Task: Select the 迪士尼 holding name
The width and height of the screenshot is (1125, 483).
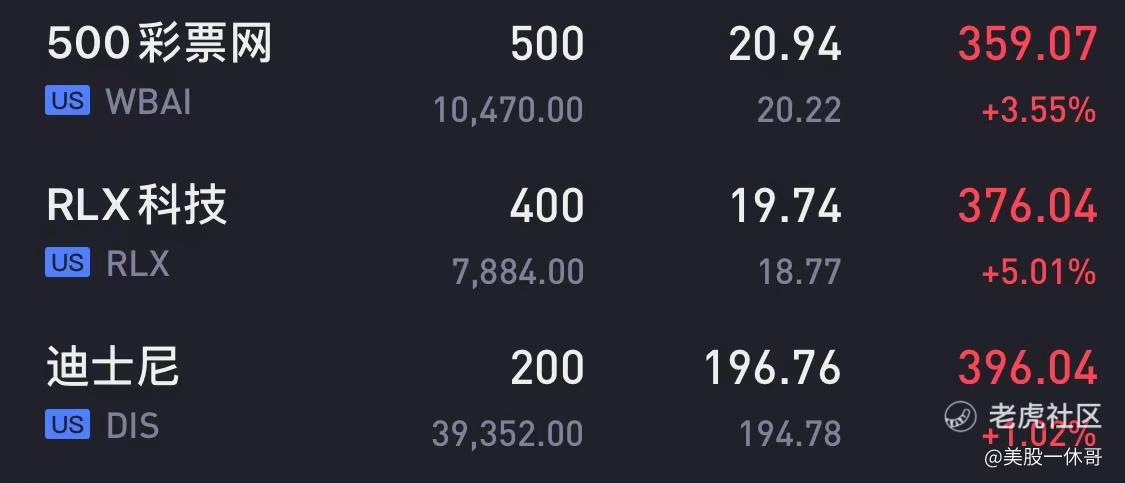Action: pos(113,368)
